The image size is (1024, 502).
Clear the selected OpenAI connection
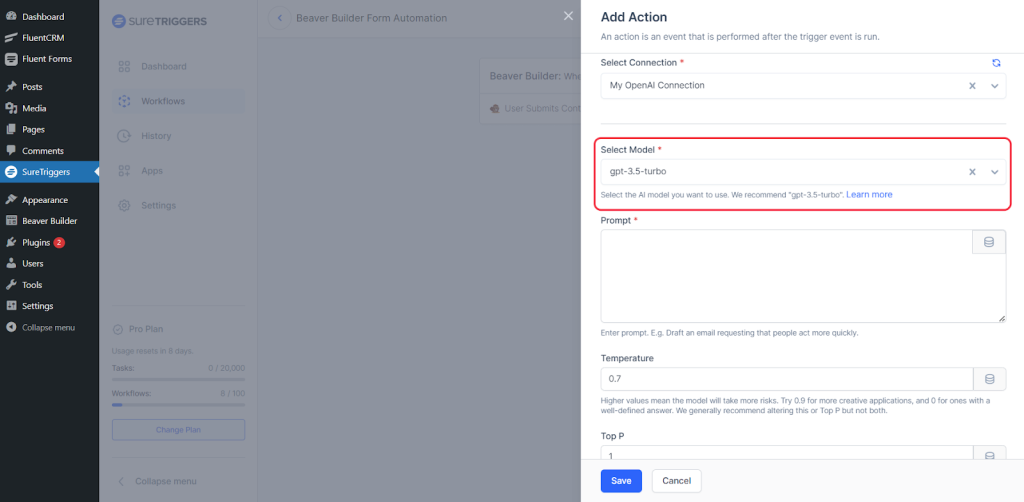pos(972,86)
